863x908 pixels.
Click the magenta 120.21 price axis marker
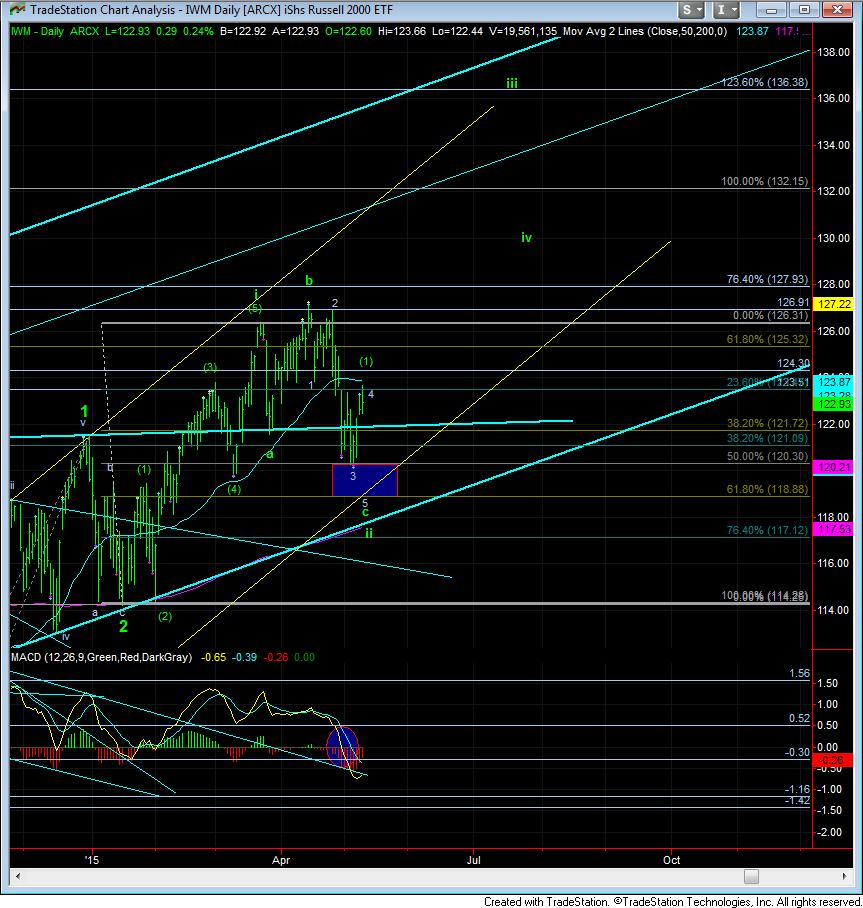[x=833, y=467]
